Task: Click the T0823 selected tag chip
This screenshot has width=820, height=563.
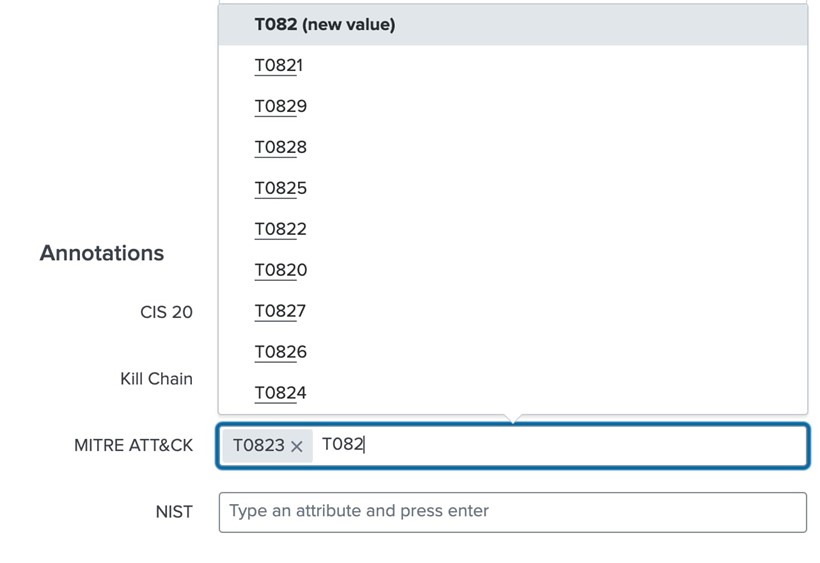Action: coord(258,446)
